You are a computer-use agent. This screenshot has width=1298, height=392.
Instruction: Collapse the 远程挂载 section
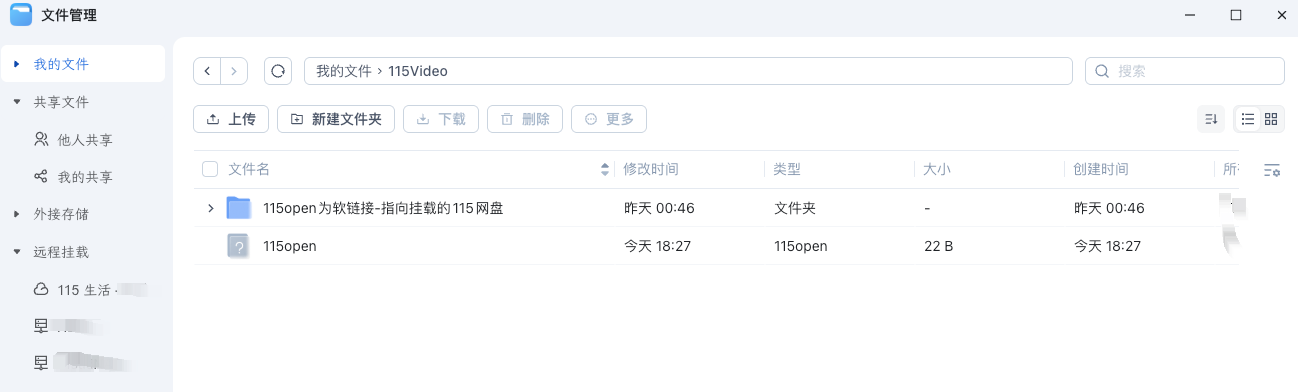pos(16,252)
